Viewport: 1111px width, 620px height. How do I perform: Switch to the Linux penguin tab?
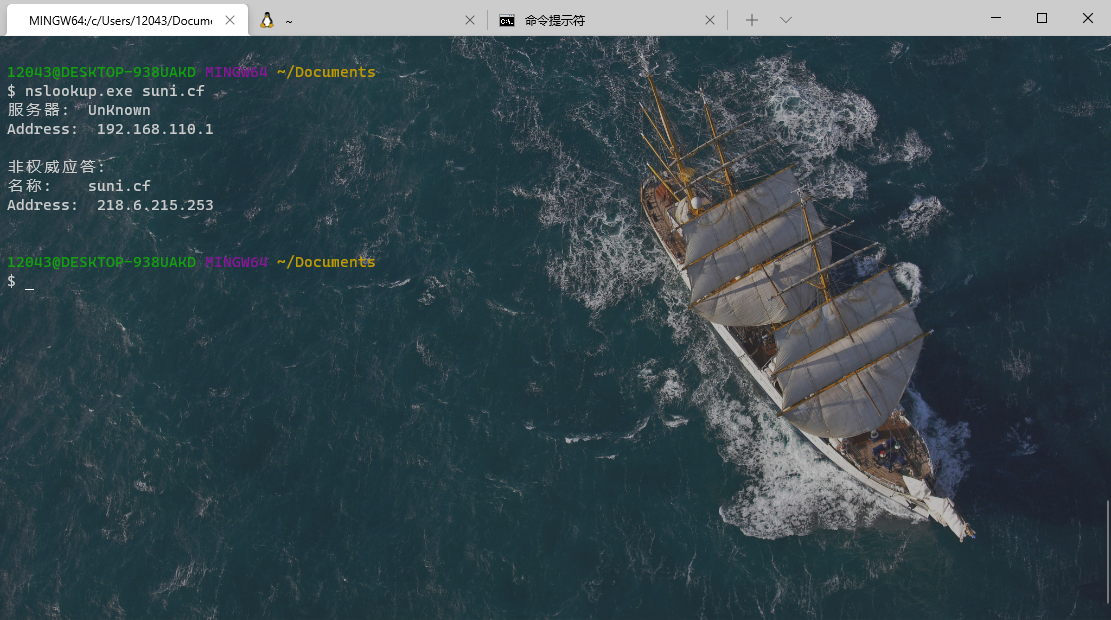click(x=368, y=21)
